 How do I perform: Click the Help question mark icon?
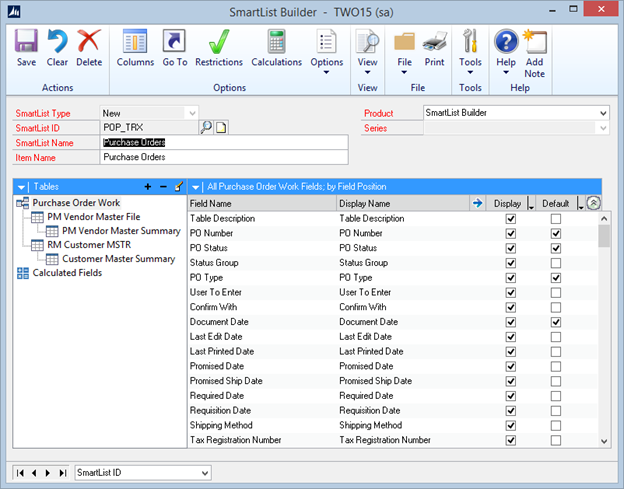click(506, 41)
